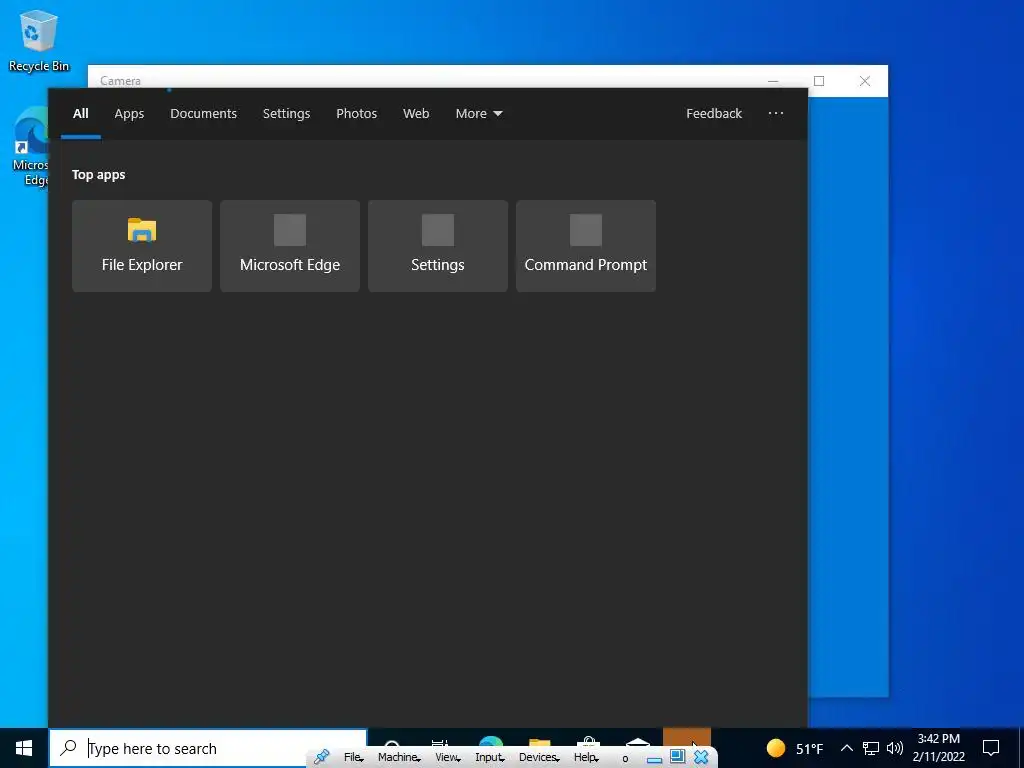Open the Settings tile in Top apps
This screenshot has width=1024, height=768.
click(438, 246)
